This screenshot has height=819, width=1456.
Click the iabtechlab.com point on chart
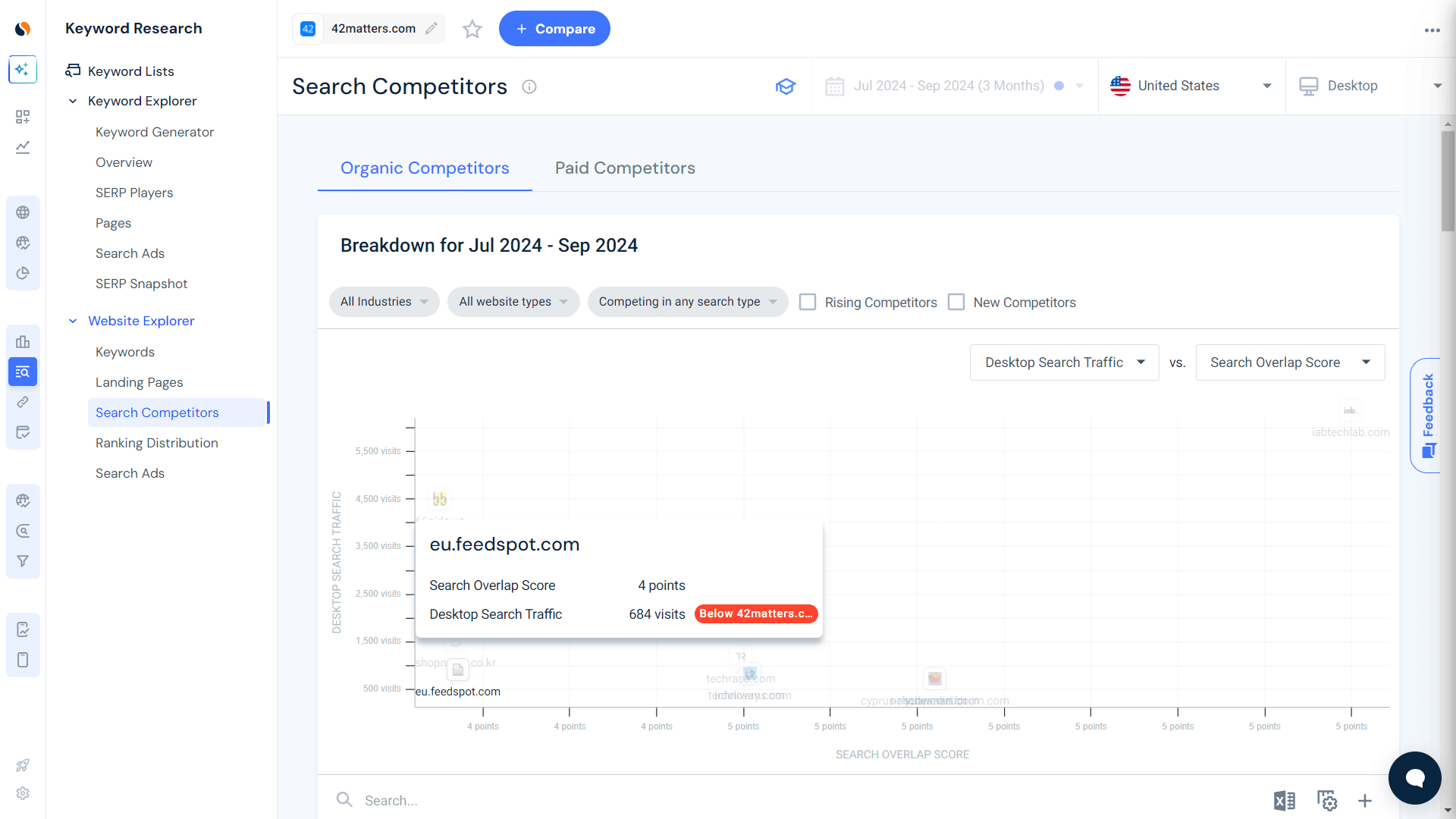1350,411
